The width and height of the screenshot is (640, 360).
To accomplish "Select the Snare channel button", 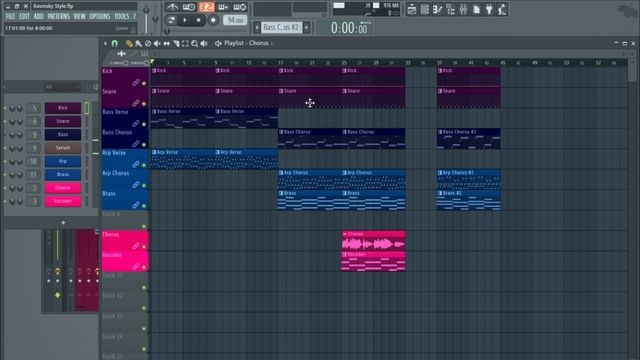I will point(63,121).
